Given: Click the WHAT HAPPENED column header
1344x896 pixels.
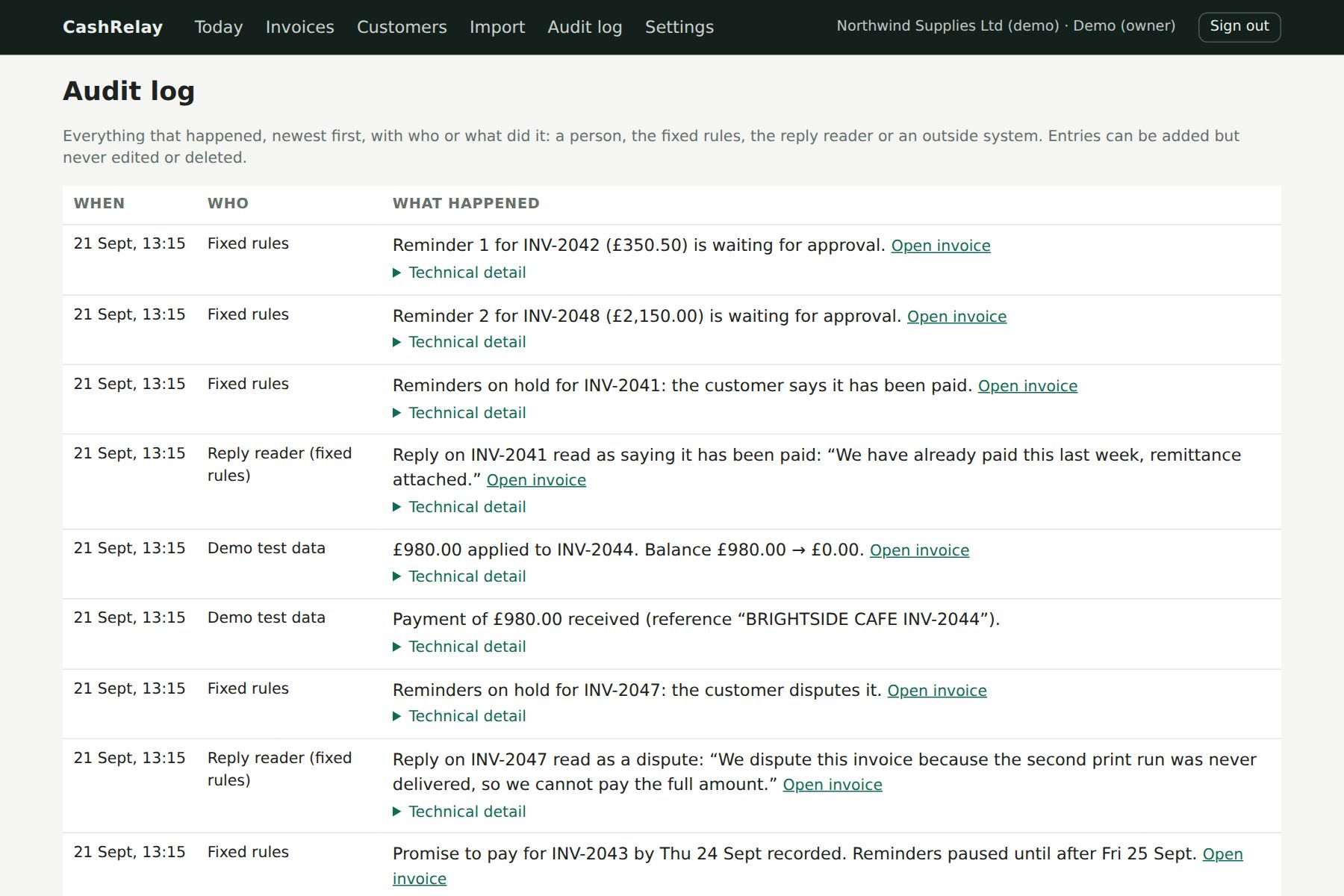Looking at the screenshot, I should (466, 203).
